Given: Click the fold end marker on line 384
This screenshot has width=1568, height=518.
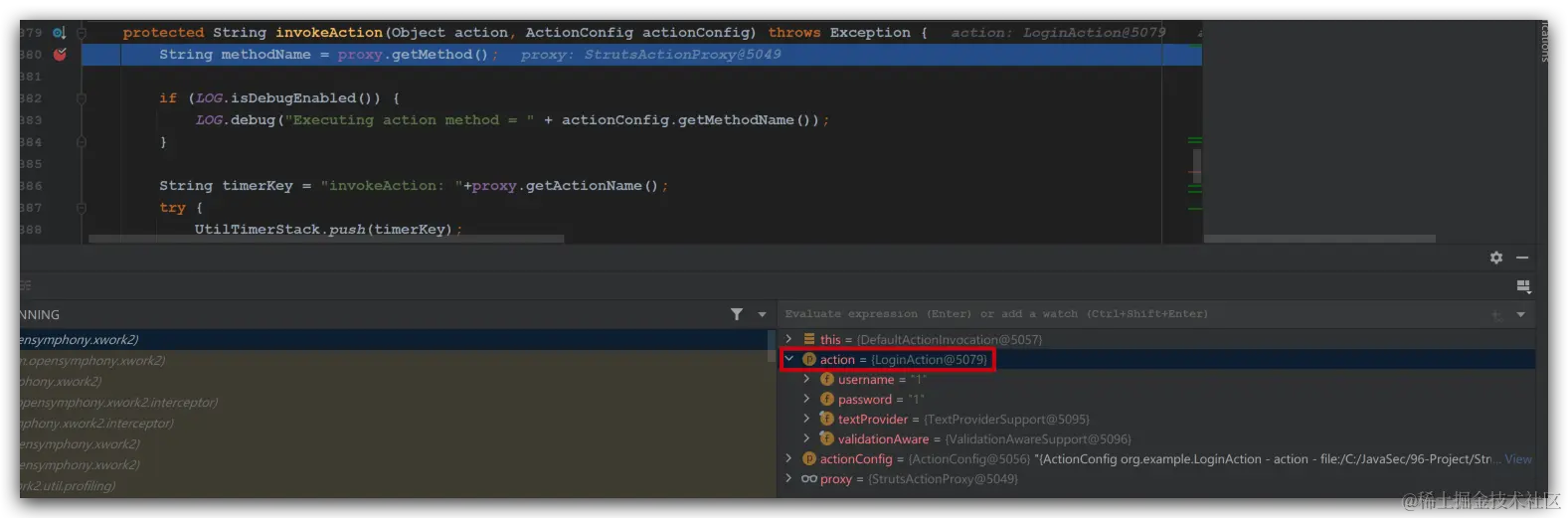Looking at the screenshot, I should 82,142.
